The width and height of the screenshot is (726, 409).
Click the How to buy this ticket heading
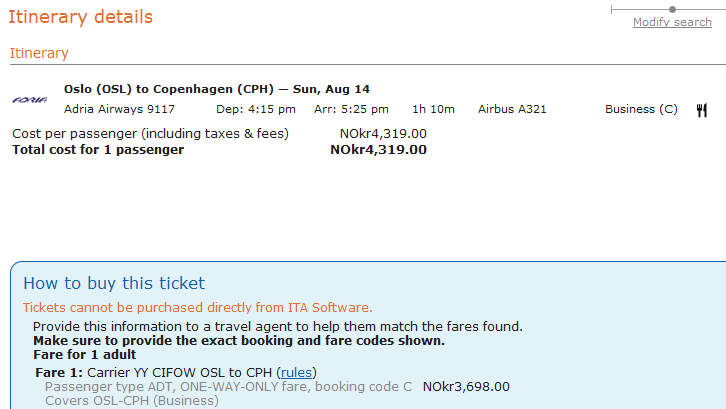coord(114,283)
